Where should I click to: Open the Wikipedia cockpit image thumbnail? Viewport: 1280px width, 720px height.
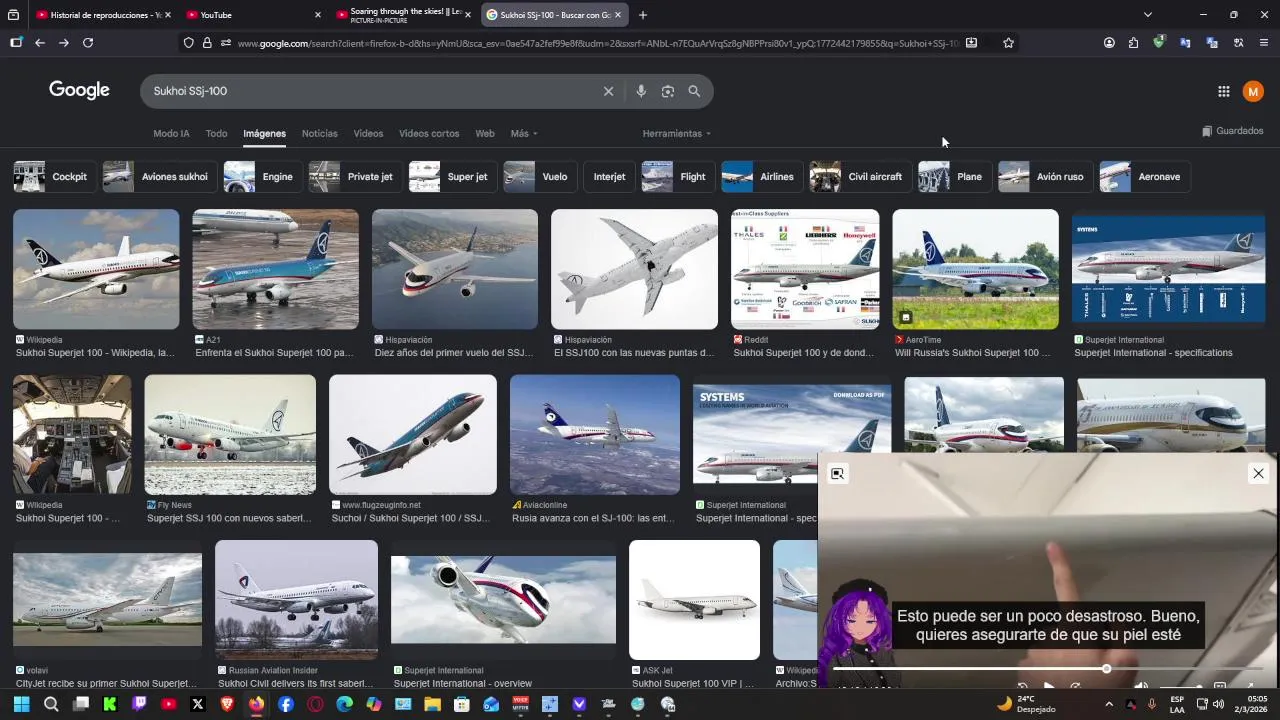coord(72,434)
